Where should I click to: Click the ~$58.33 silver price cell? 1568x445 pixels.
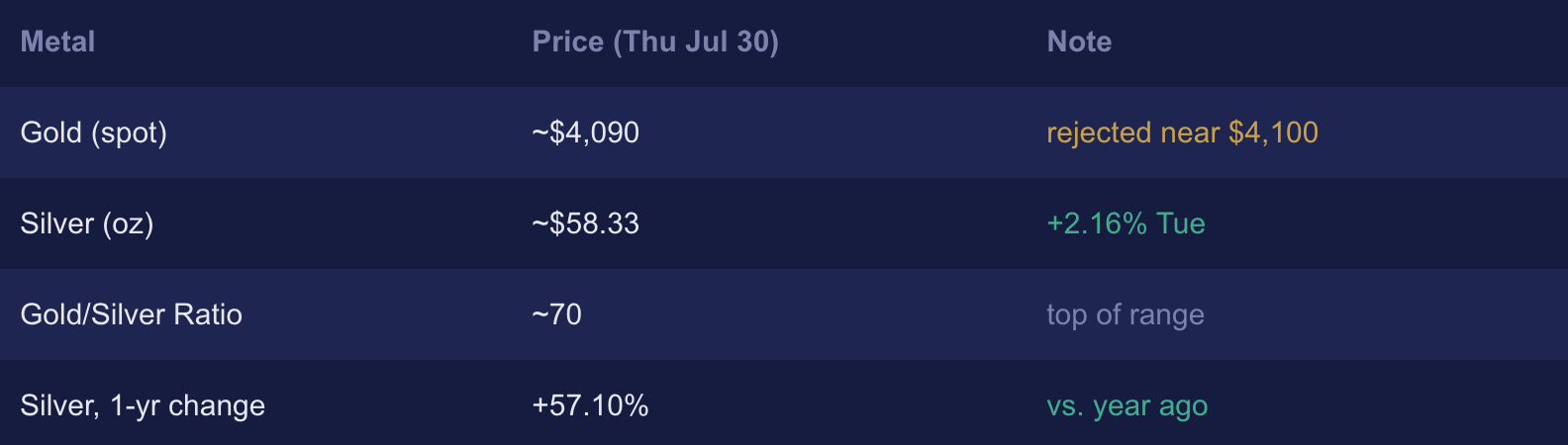pyautogui.click(x=585, y=223)
